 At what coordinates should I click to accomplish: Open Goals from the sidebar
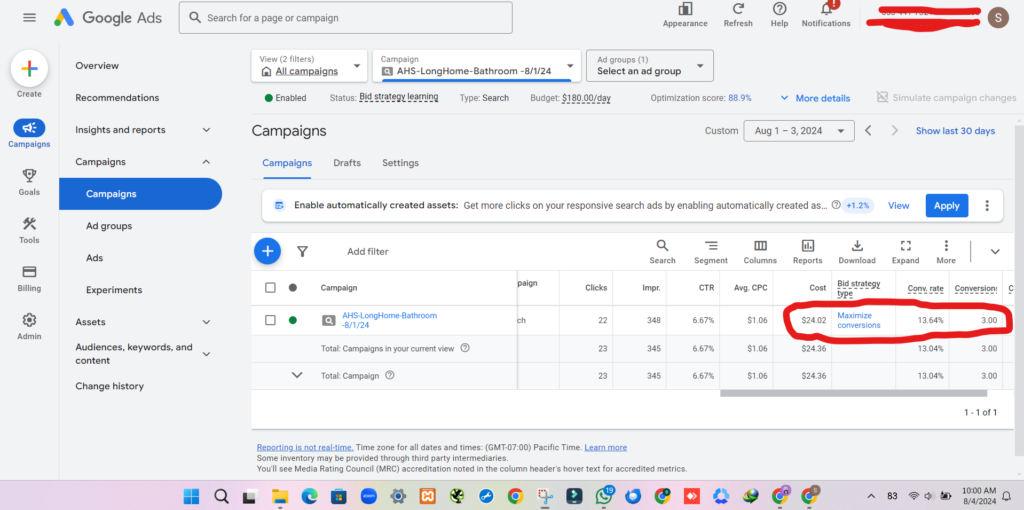point(29,182)
